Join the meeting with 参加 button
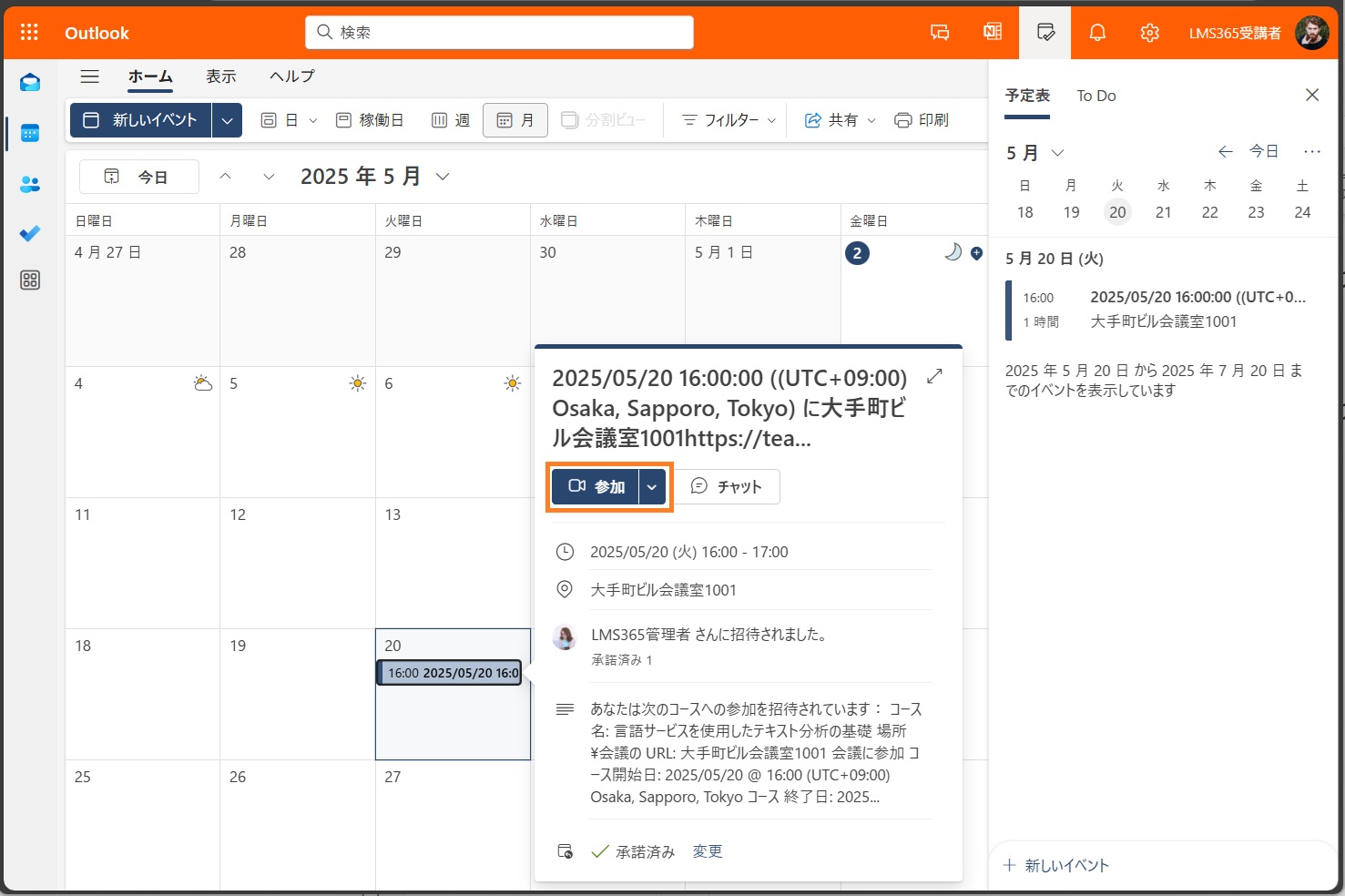The height and width of the screenshot is (896, 1345). pyautogui.click(x=596, y=487)
